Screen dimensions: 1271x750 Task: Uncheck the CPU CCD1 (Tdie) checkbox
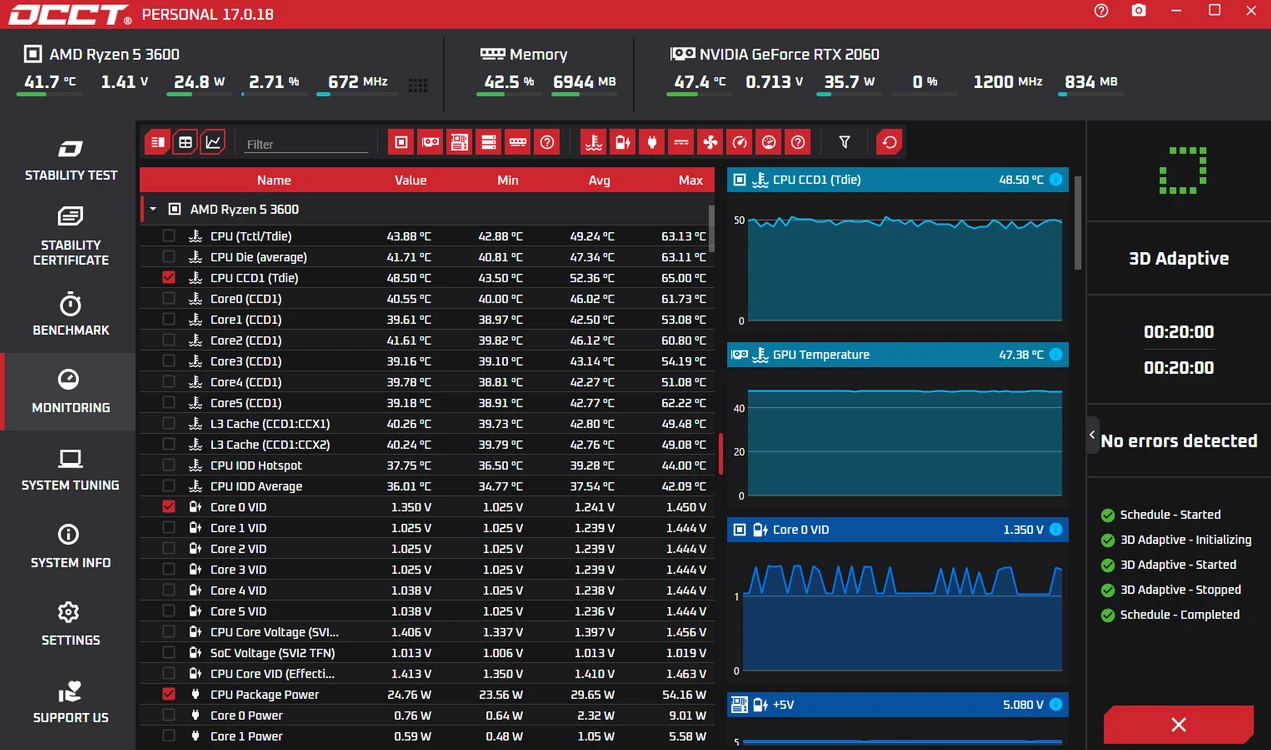(168, 278)
